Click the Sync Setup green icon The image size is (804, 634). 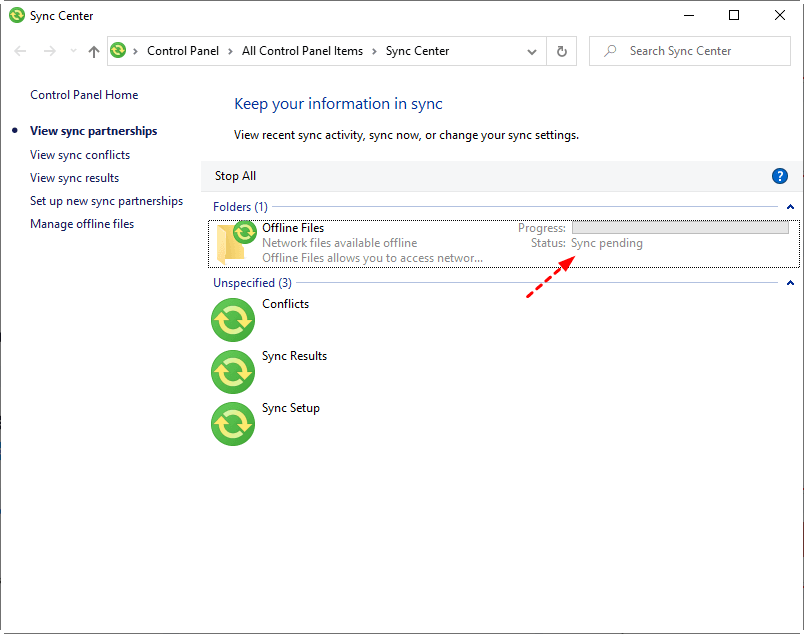point(233,424)
